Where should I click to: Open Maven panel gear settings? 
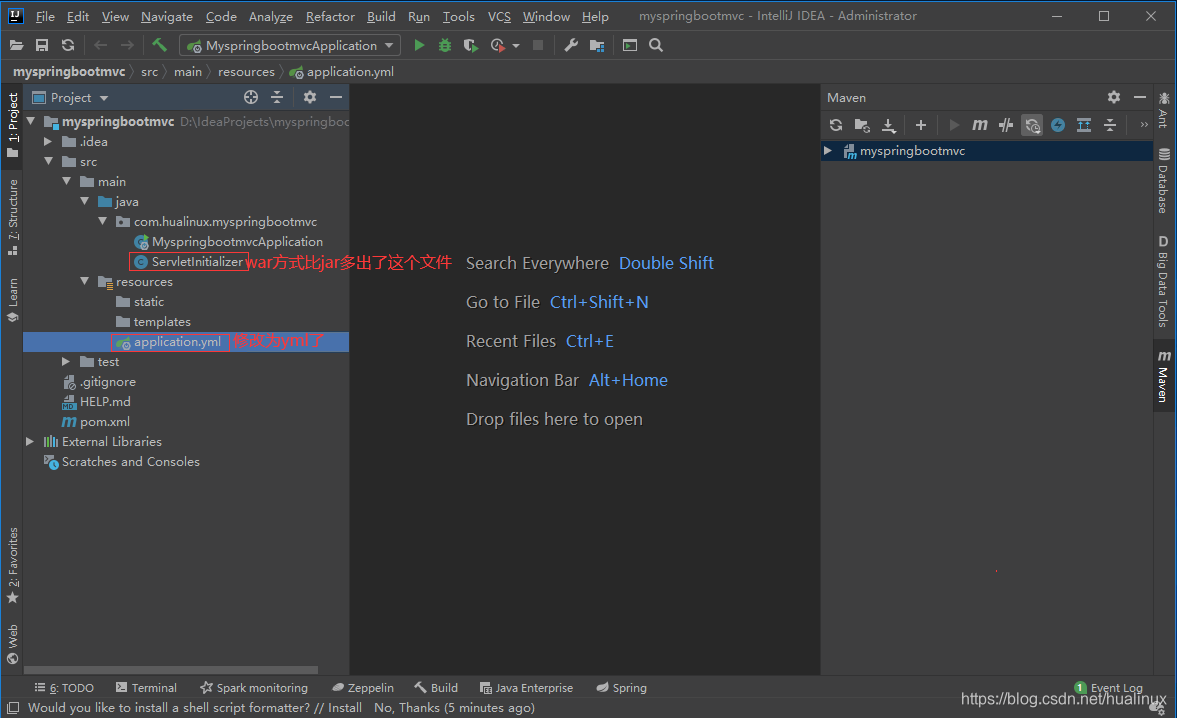coord(1114,98)
